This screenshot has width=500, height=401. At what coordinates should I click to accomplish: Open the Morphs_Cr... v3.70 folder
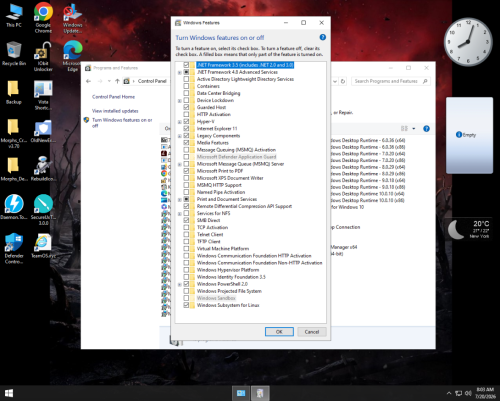14,133
